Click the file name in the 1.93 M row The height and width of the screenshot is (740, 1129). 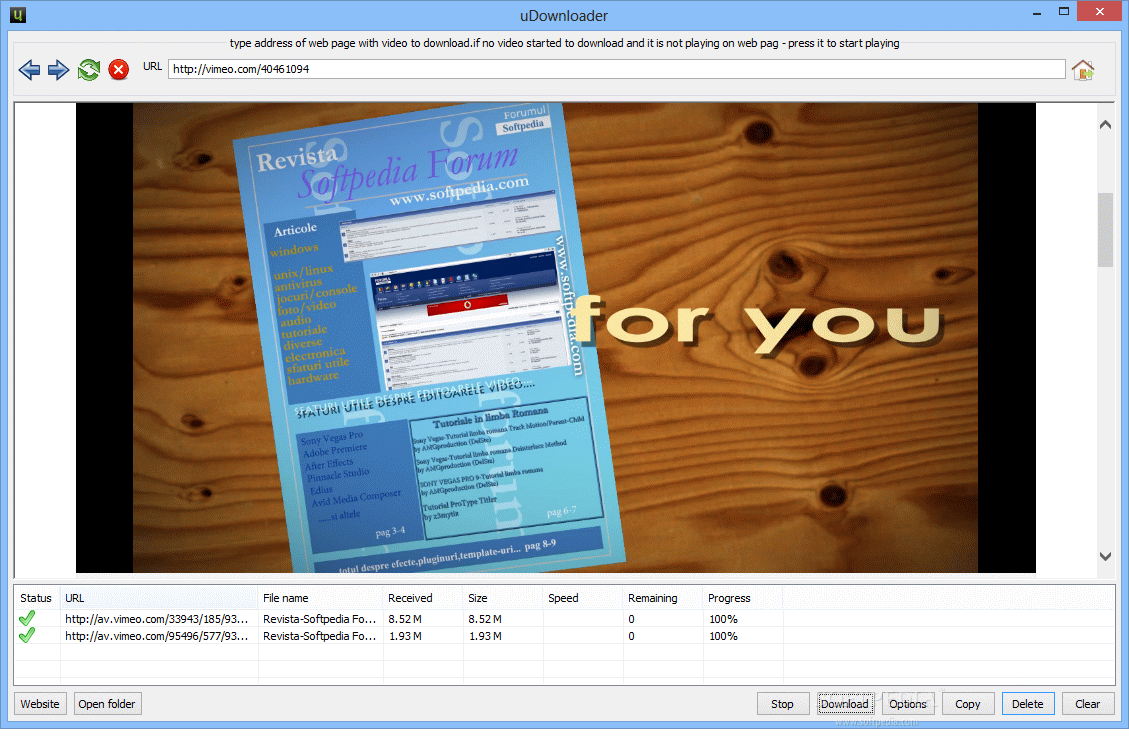(x=320, y=636)
